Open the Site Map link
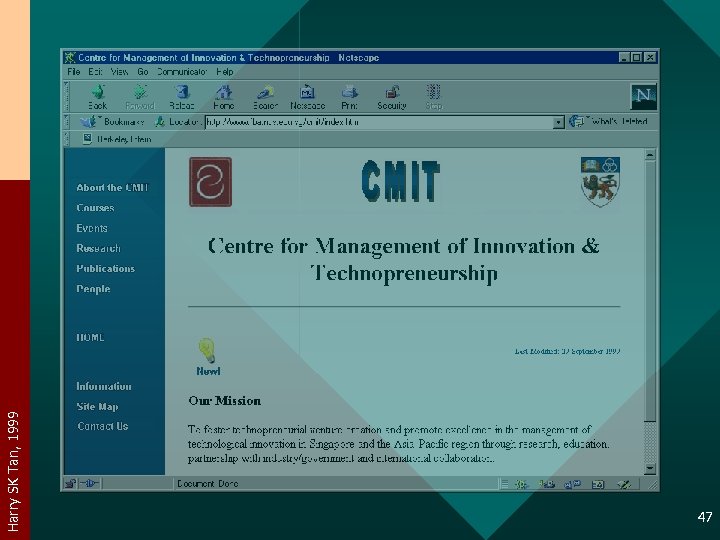The image size is (720, 540). [97, 406]
